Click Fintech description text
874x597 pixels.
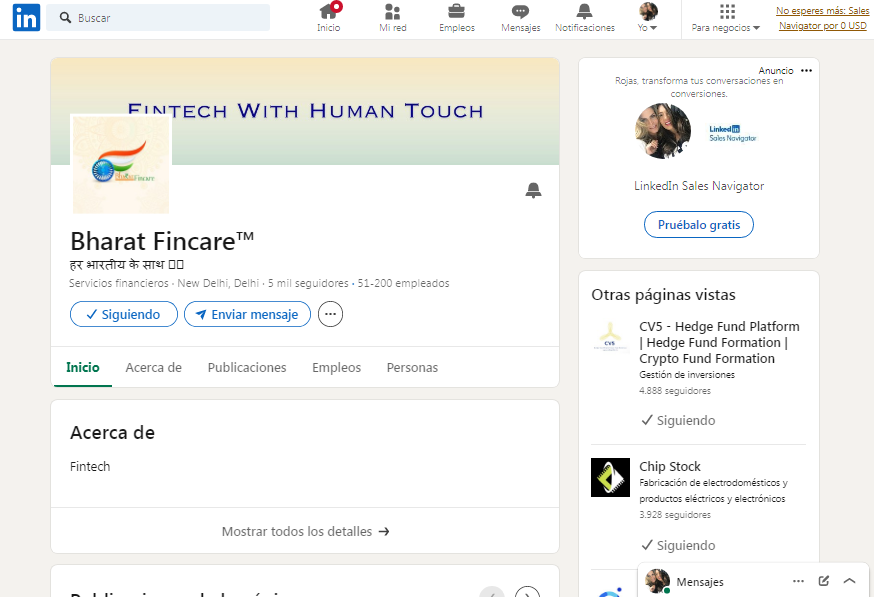point(90,467)
